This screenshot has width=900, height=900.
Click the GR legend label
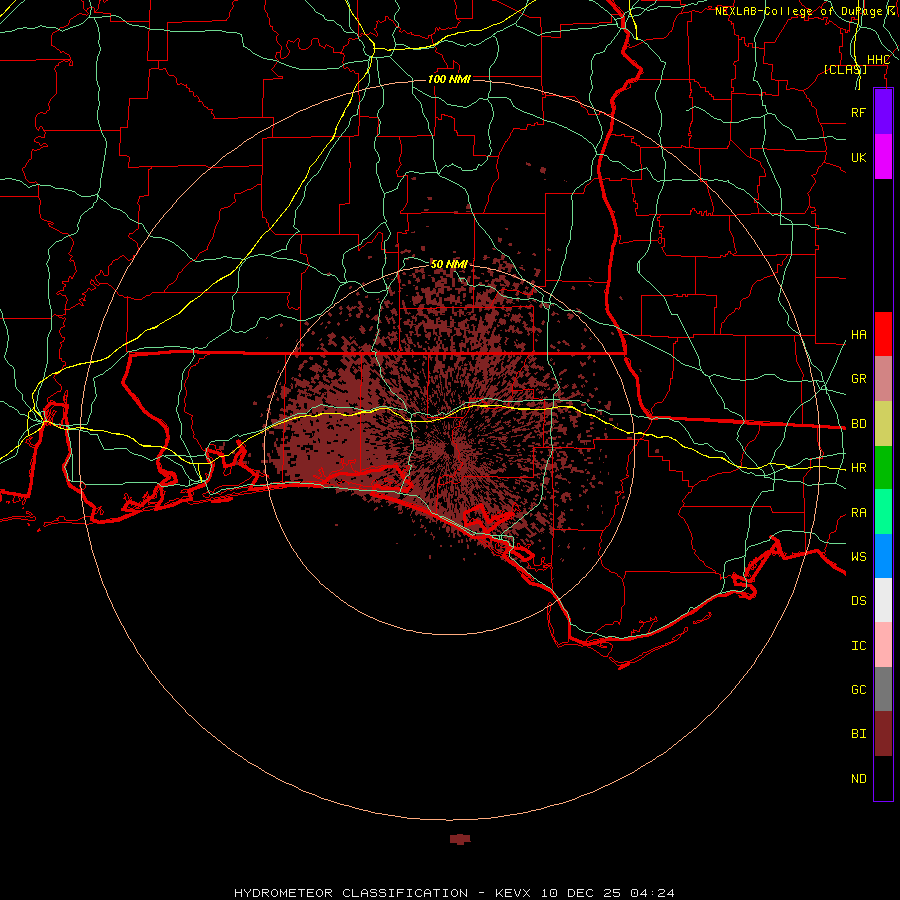(858, 379)
